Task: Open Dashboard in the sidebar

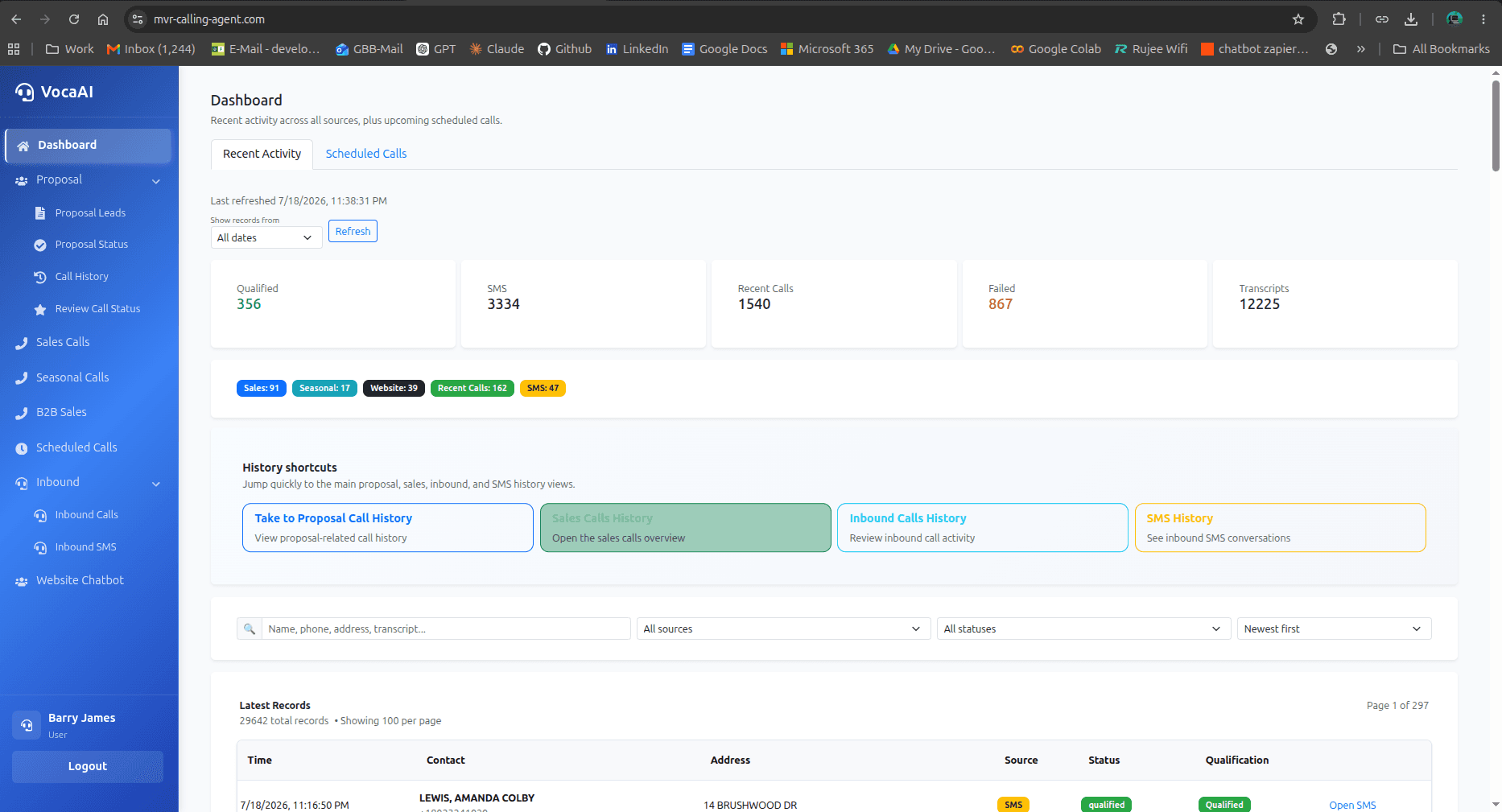Action: pos(88,146)
